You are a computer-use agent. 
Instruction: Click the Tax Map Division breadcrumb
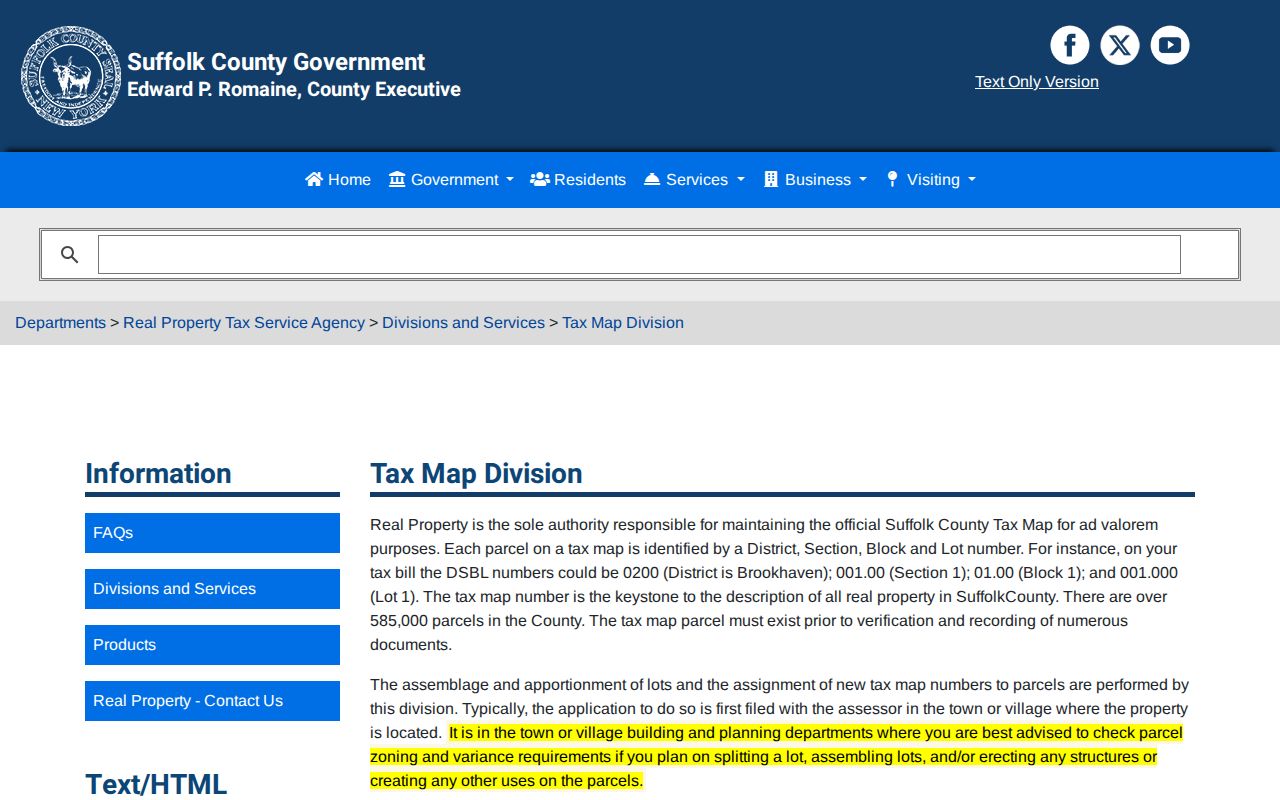(623, 323)
